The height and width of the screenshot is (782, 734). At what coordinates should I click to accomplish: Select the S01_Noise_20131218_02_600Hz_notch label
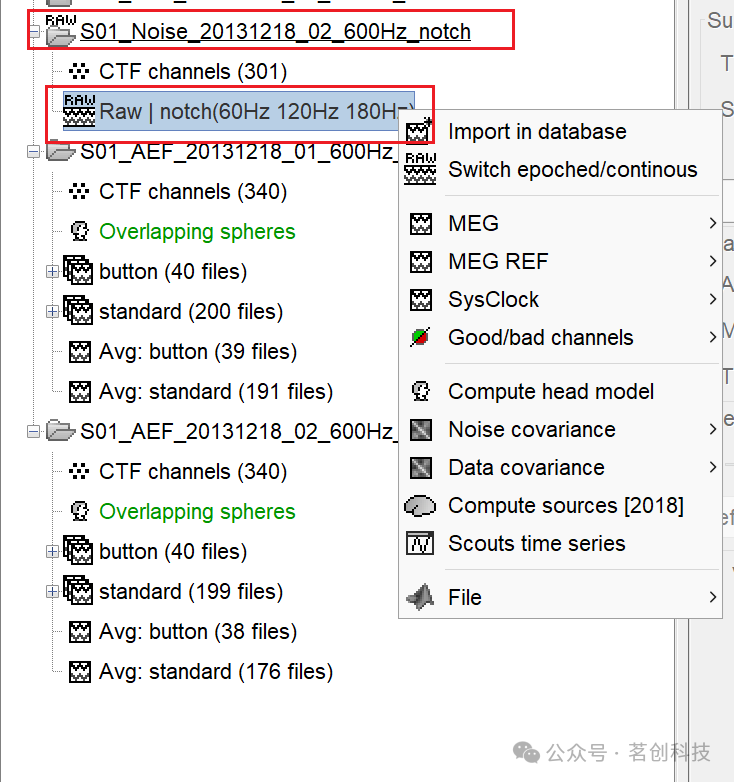(x=275, y=31)
